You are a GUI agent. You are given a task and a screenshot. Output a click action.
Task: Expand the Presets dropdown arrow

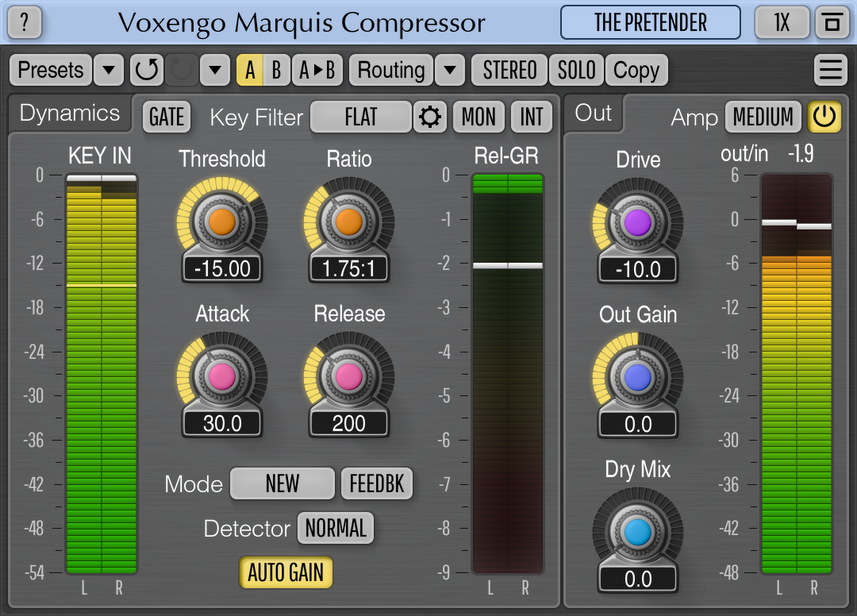pyautogui.click(x=109, y=70)
